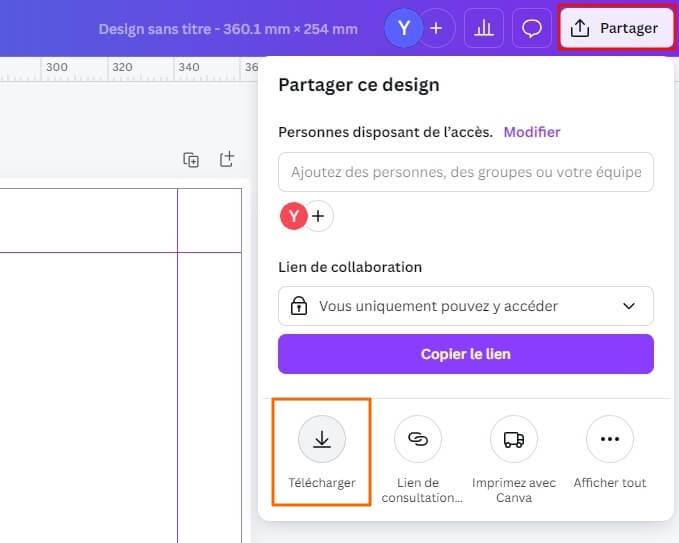Image resolution: width=679 pixels, height=543 pixels.
Task: Open the analytics bar chart icon
Action: pos(484,29)
